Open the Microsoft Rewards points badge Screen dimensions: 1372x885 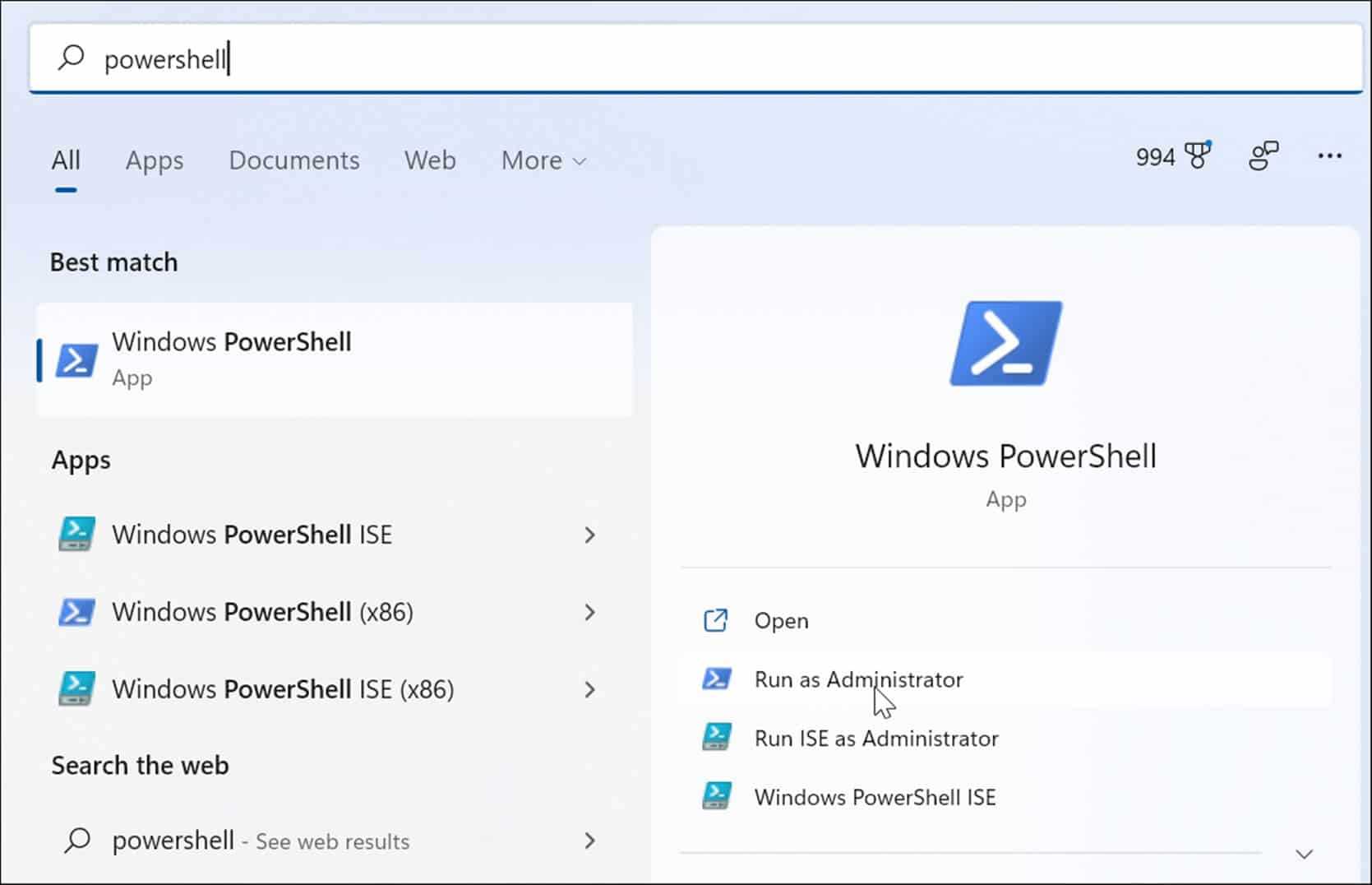pos(1173,156)
